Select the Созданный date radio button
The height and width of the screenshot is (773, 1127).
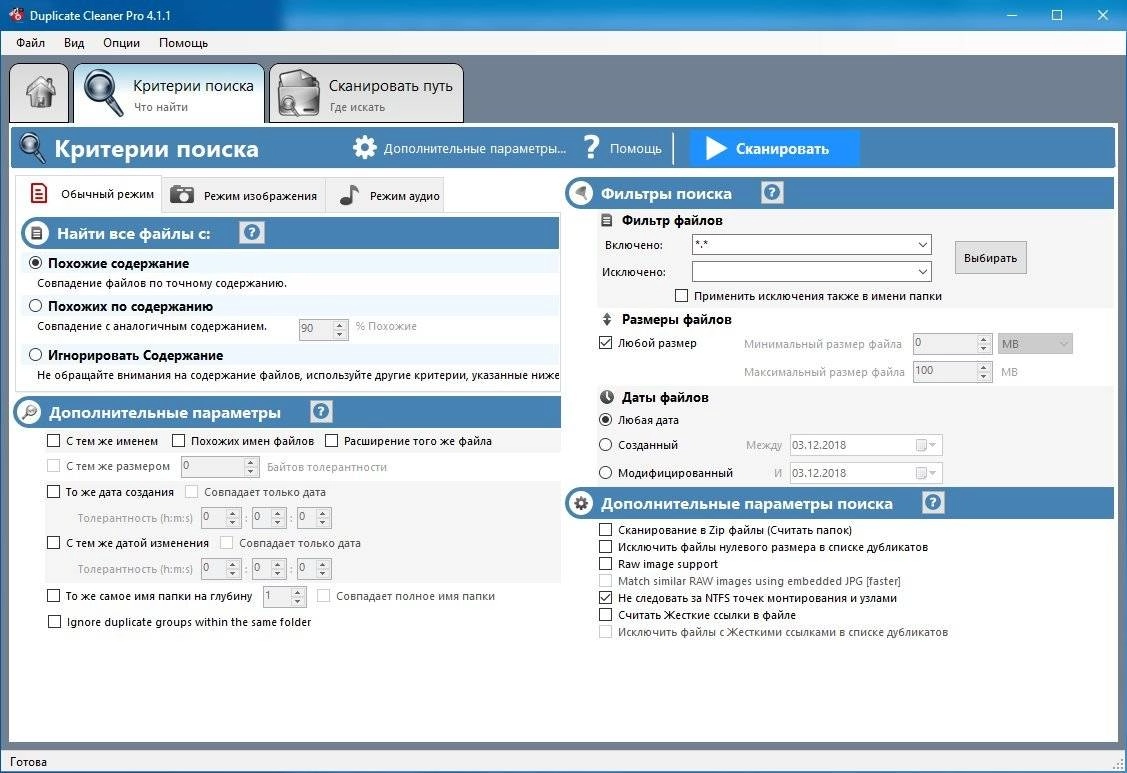pos(605,444)
